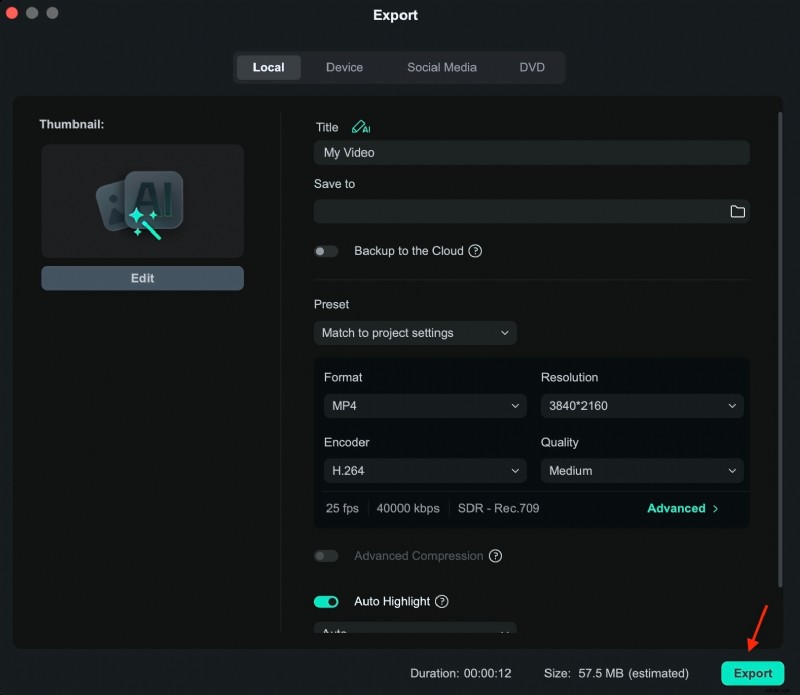Enable Backup to the Cloud

[x=326, y=251]
